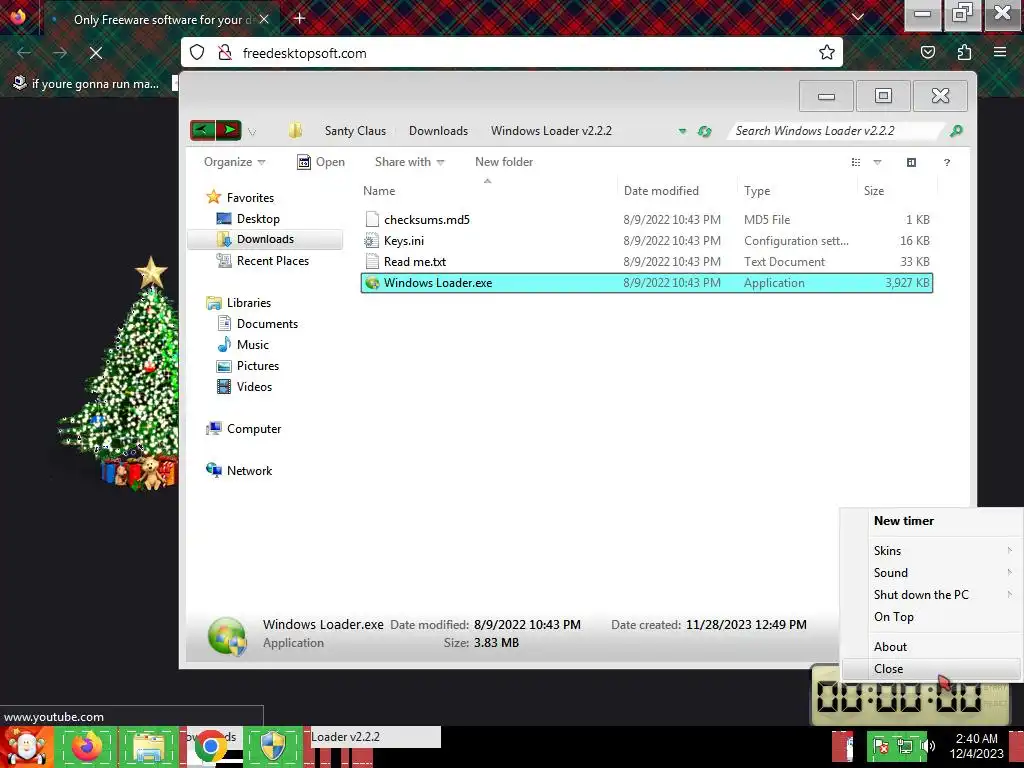This screenshot has width=1024, height=768.
Task: Open the Music library
Action: click(x=253, y=344)
